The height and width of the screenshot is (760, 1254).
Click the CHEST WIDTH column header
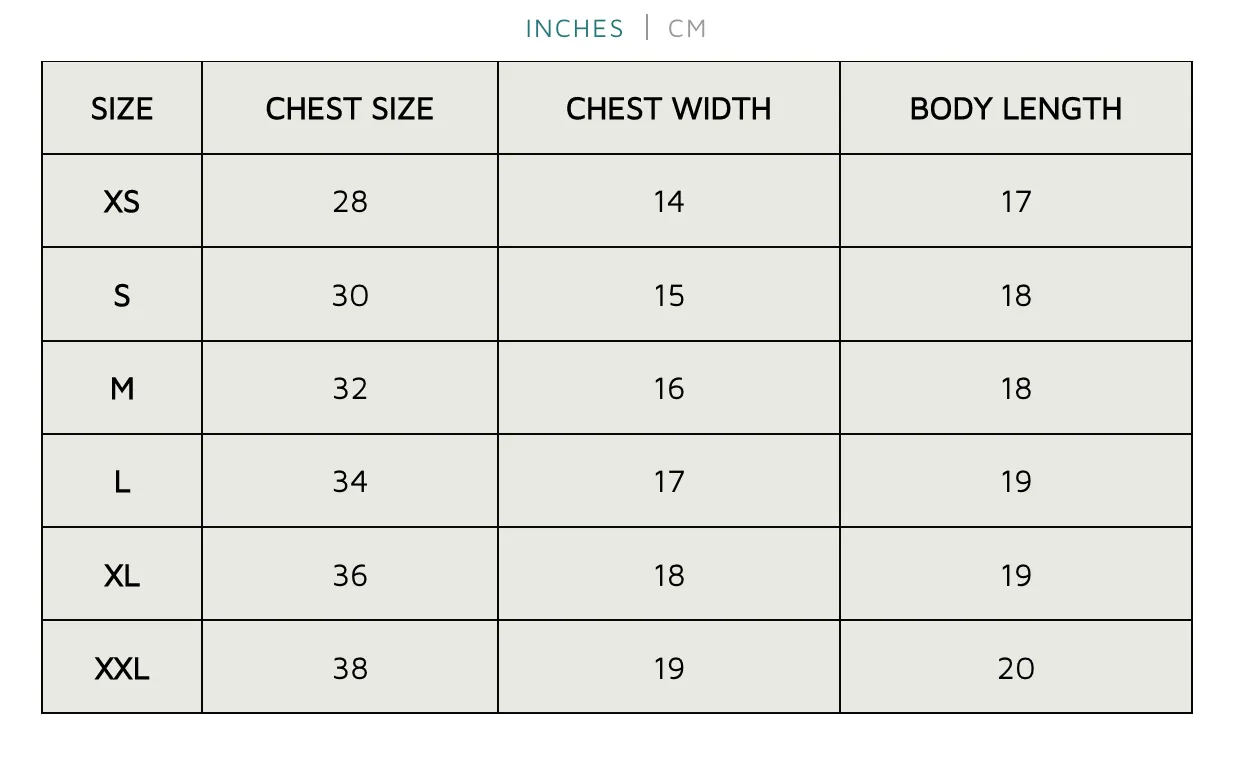coord(669,108)
